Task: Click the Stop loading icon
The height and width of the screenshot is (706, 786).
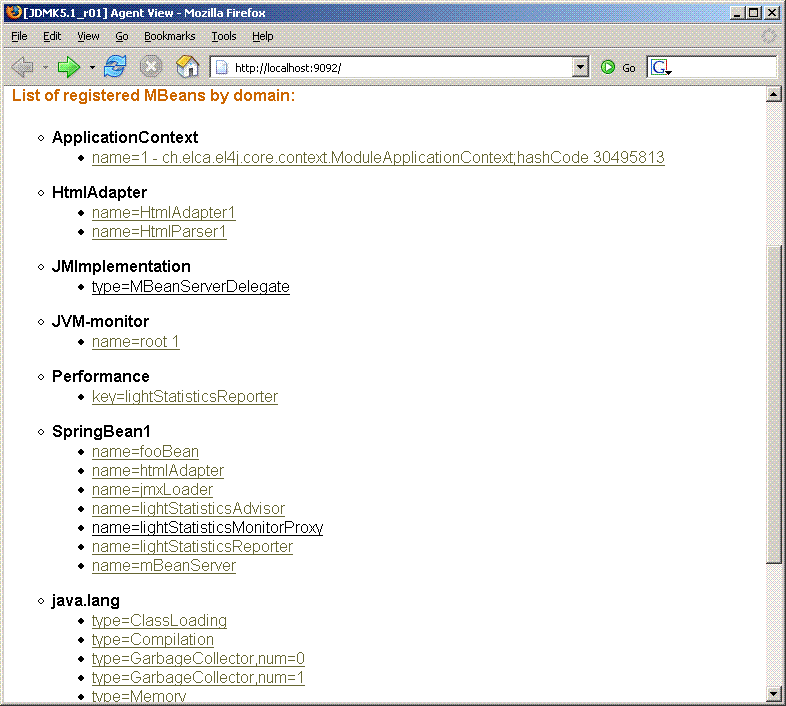Action: [150, 67]
